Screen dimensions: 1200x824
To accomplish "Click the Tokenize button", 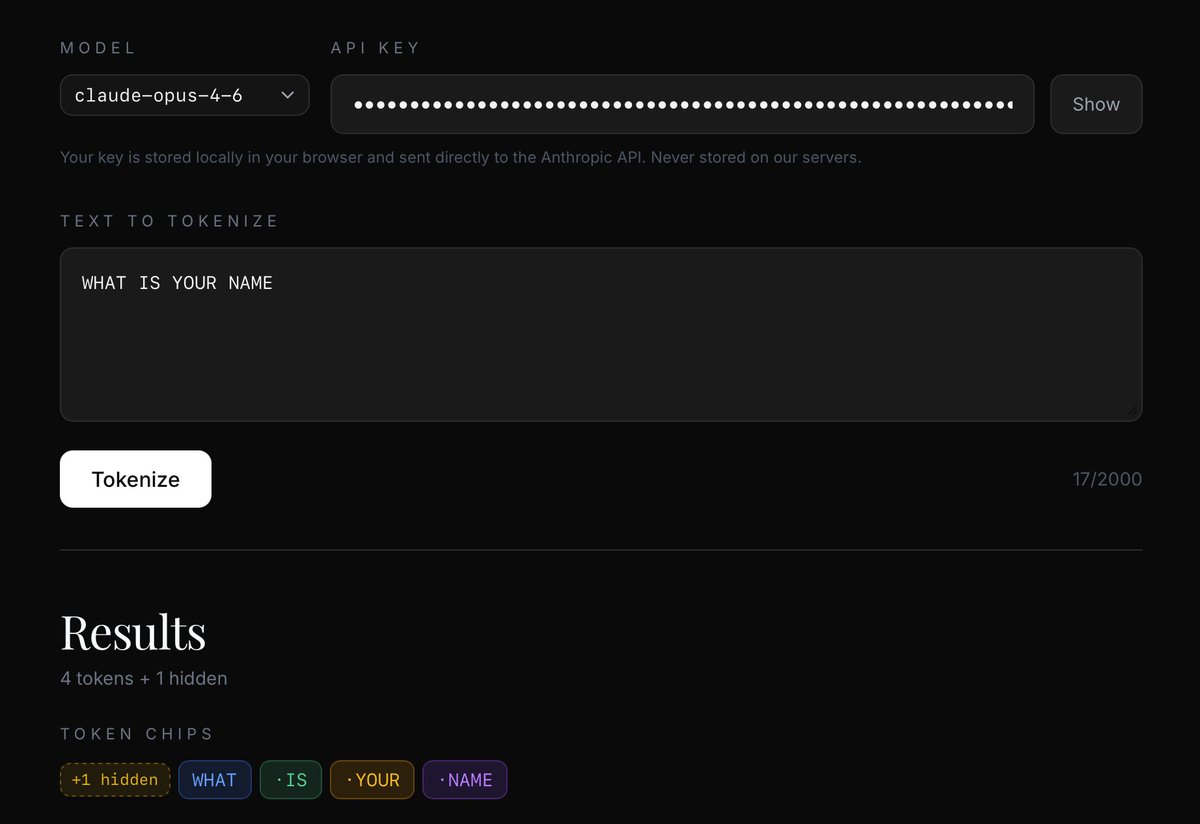I will point(136,479).
